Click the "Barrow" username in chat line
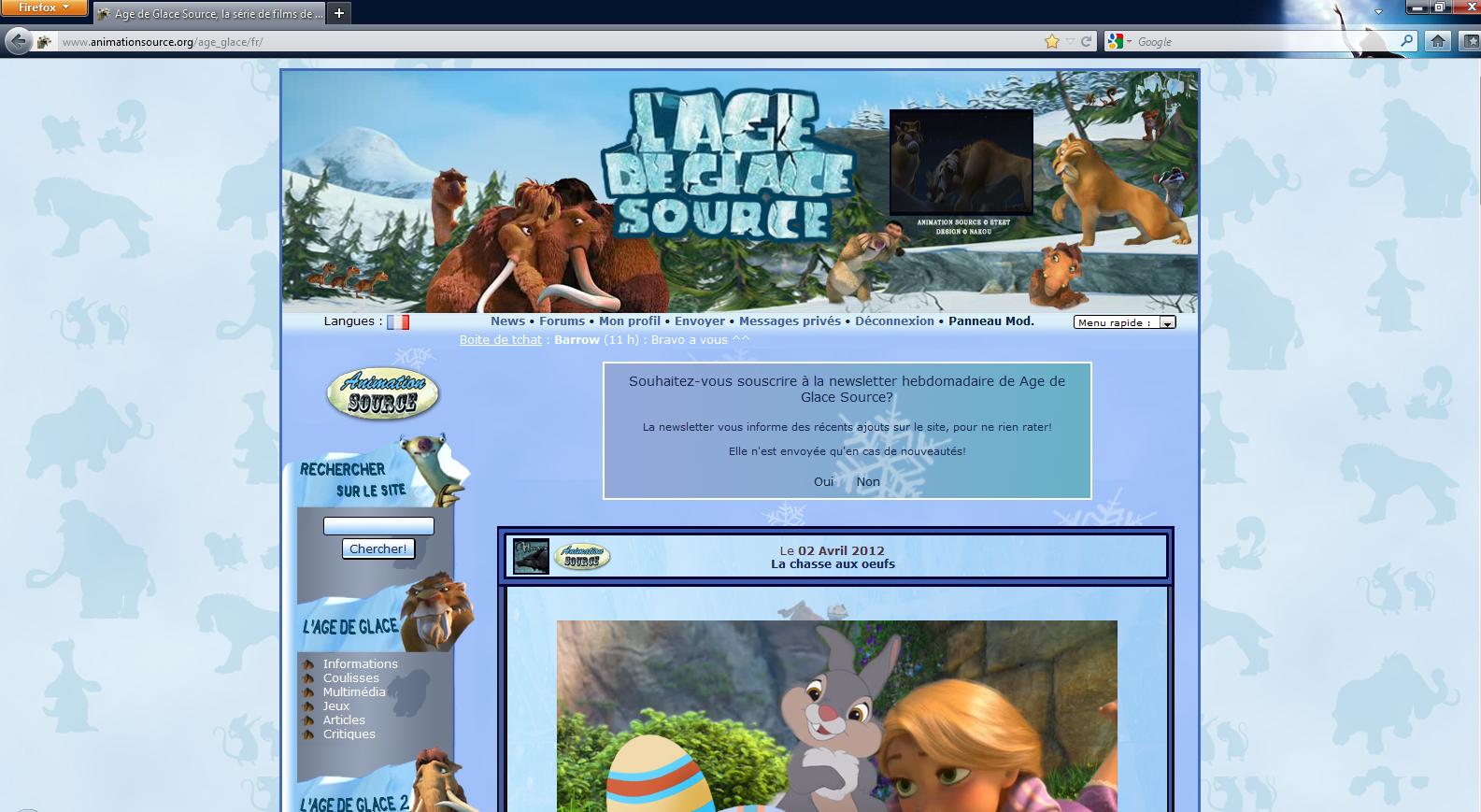 tap(577, 339)
